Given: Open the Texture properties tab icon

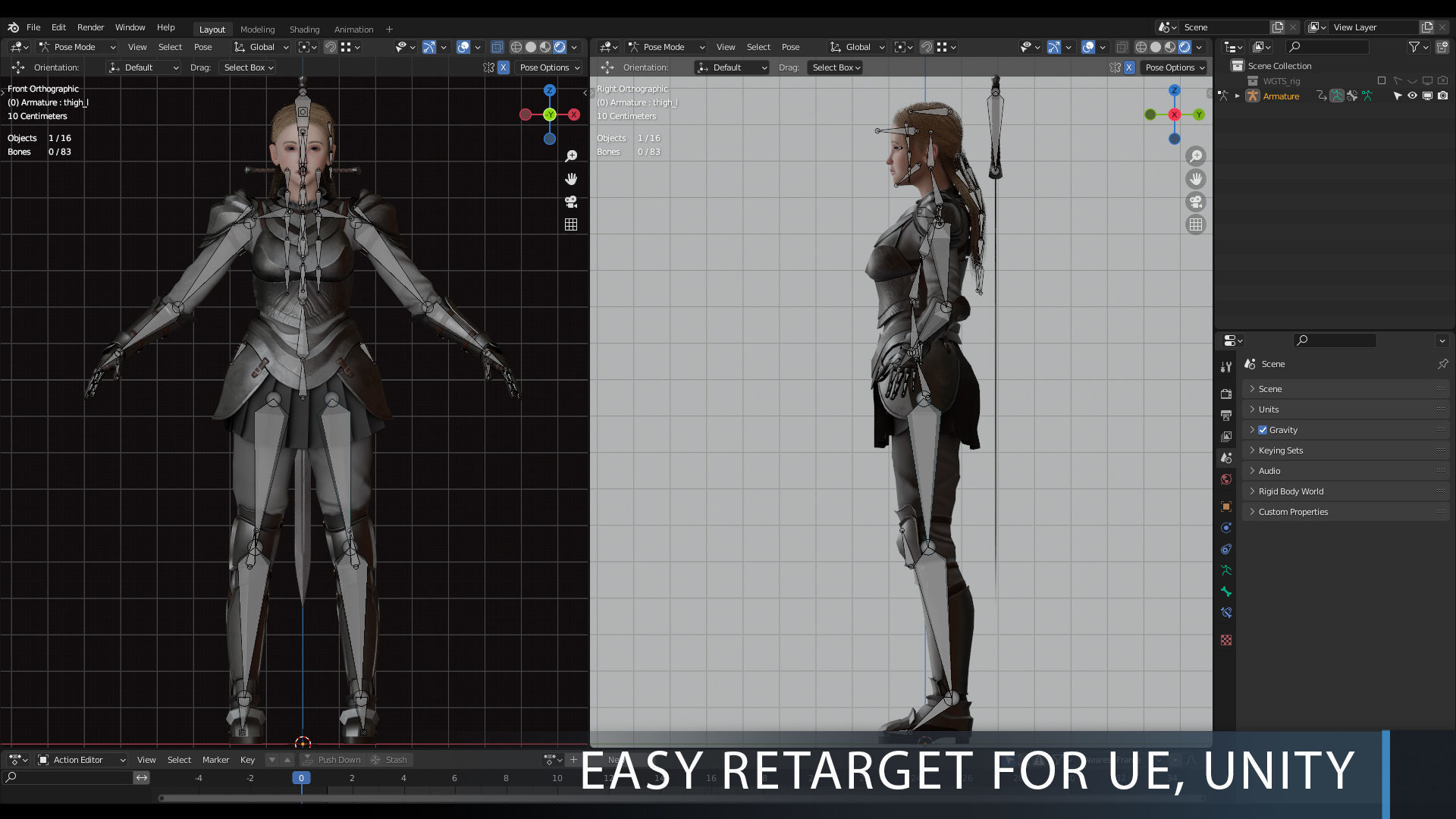Looking at the screenshot, I should (1226, 640).
